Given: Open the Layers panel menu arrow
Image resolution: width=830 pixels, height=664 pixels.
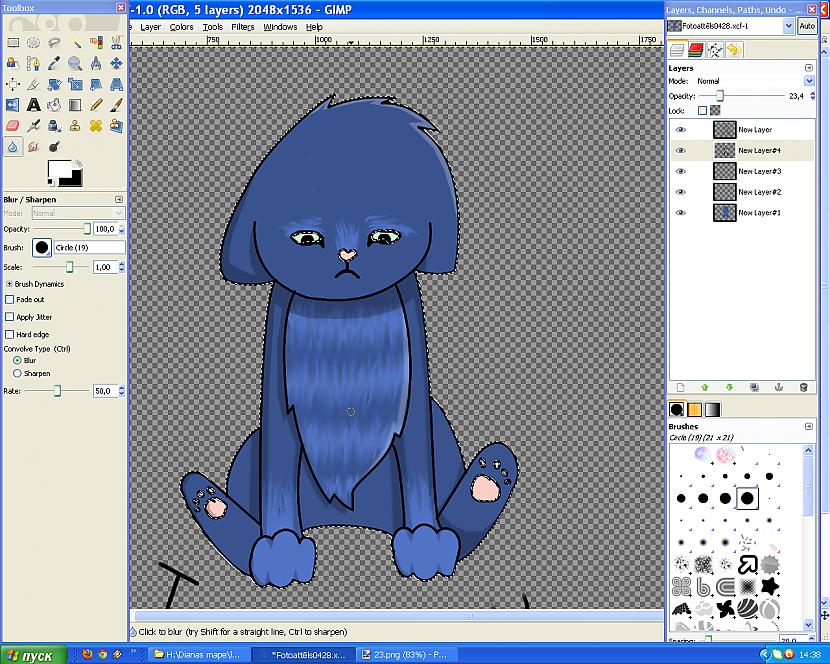Looking at the screenshot, I should (x=808, y=68).
